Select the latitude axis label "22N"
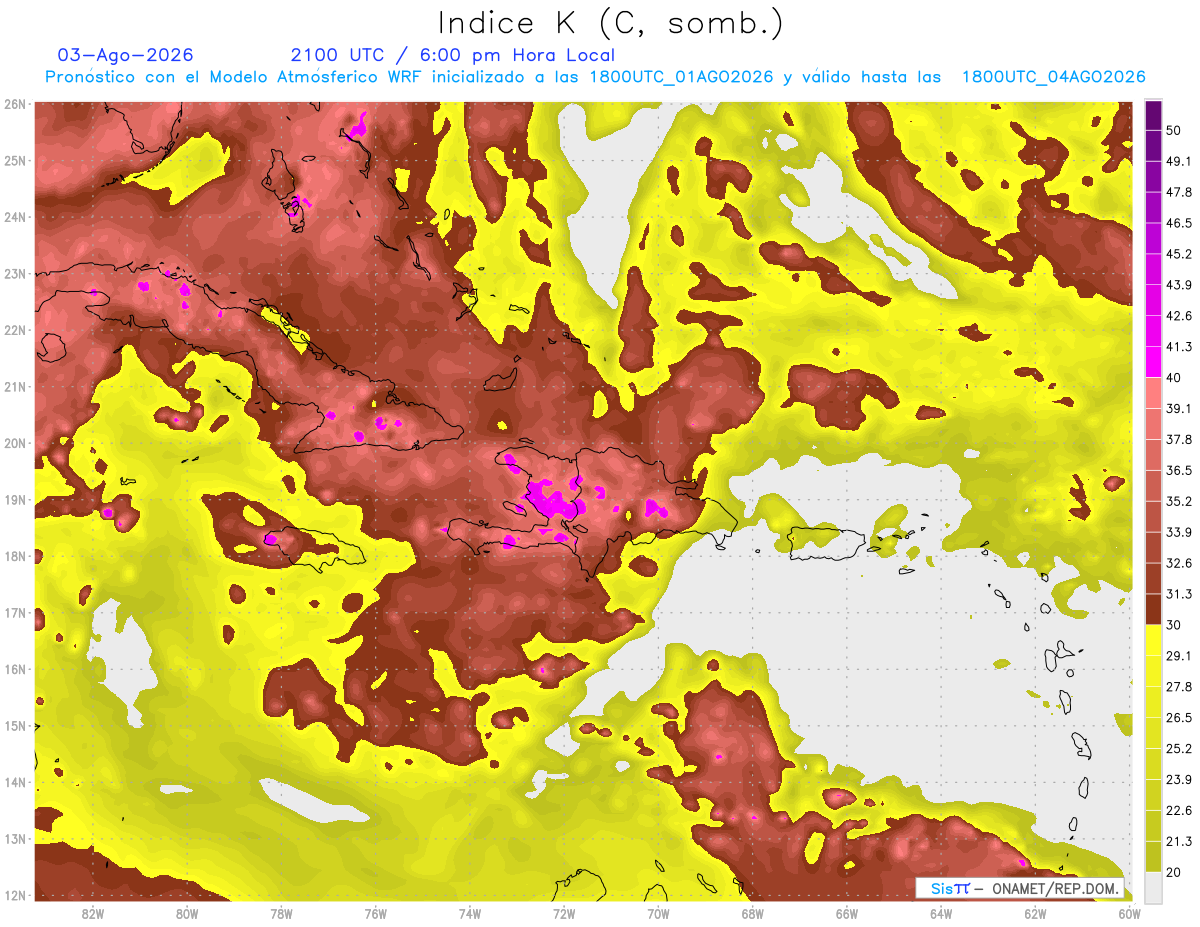This screenshot has width=1200, height=927. [x=15, y=330]
